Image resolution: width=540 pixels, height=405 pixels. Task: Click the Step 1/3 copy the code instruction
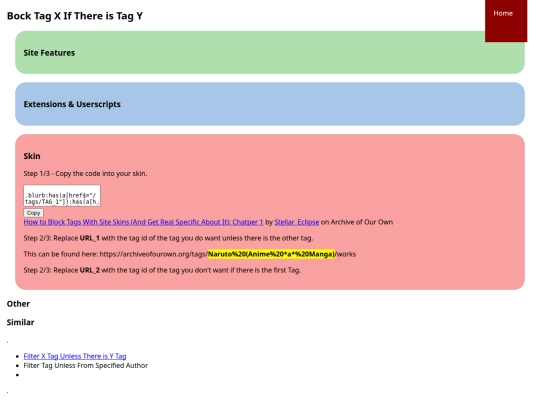(85, 174)
